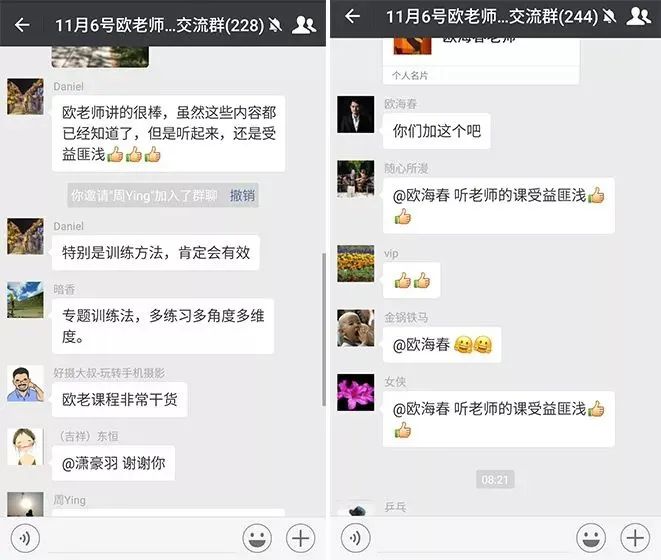Screen dimensions: 661x560
Task: Tap voice input icon in right chat
Action: pyautogui.click(x=355, y=538)
